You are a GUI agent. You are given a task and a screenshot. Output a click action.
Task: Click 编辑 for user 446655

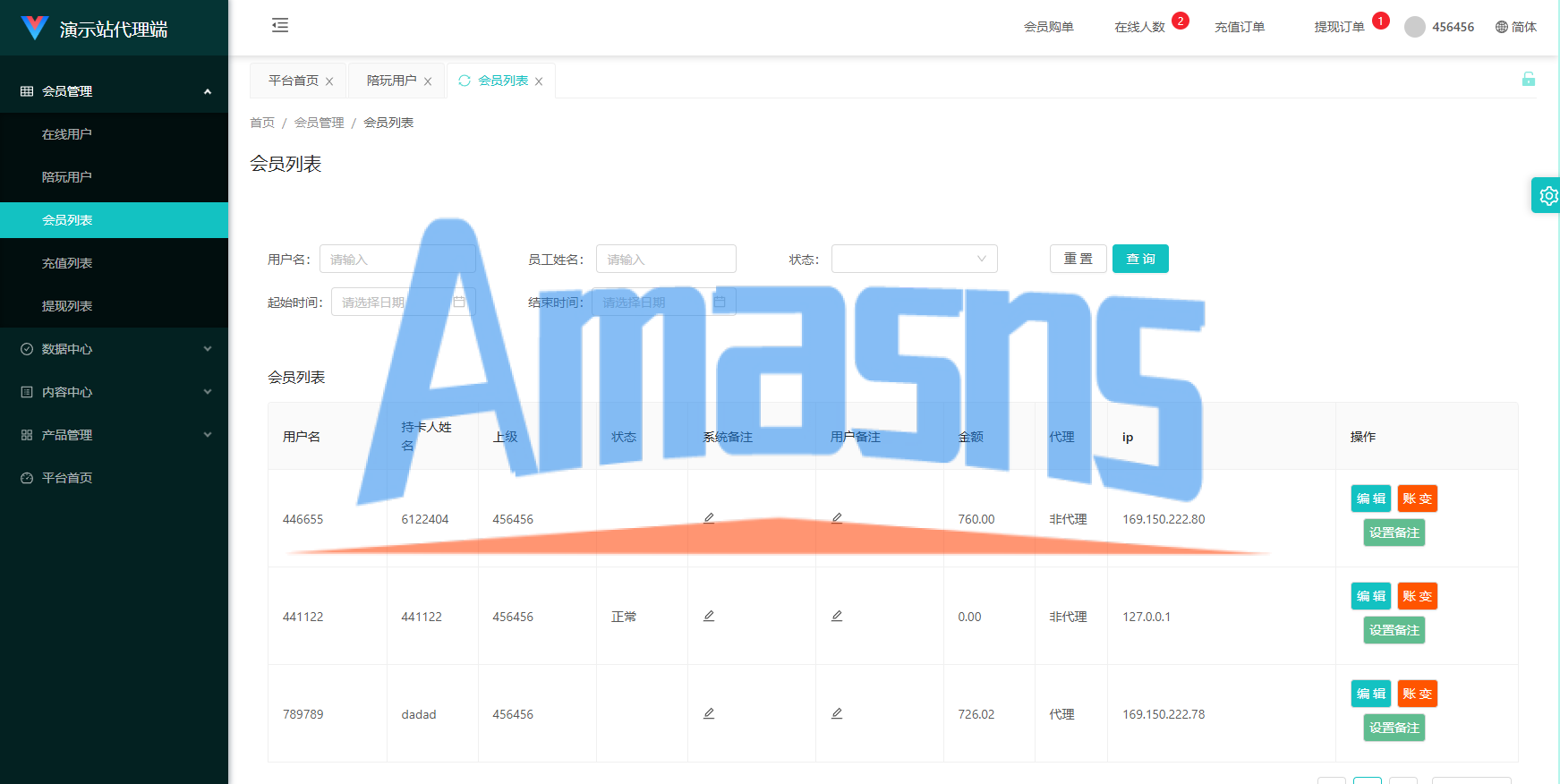pos(1371,499)
